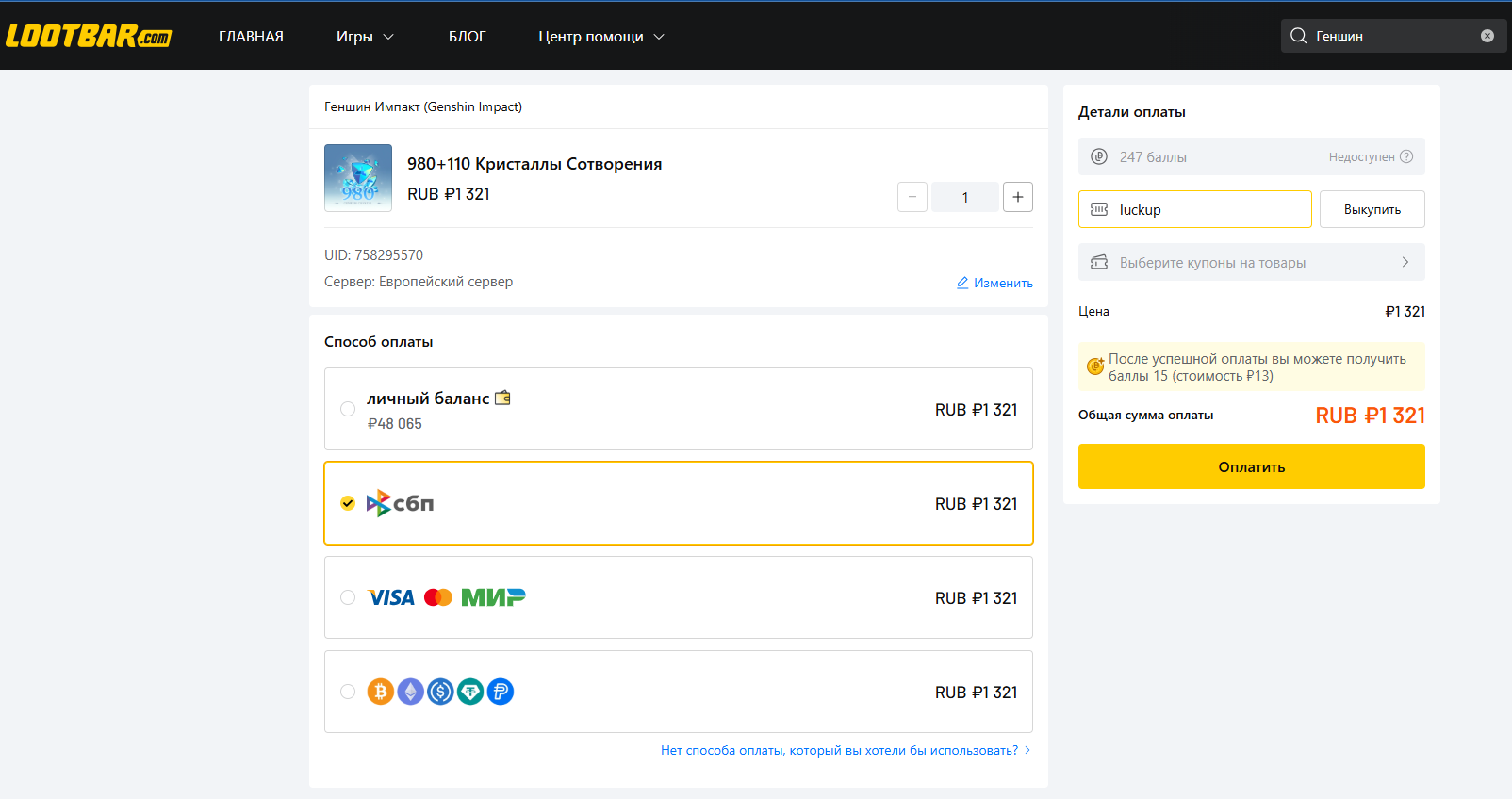The height and width of the screenshot is (799, 1512).
Task: Click the Оплатить pay button
Action: [1252, 466]
